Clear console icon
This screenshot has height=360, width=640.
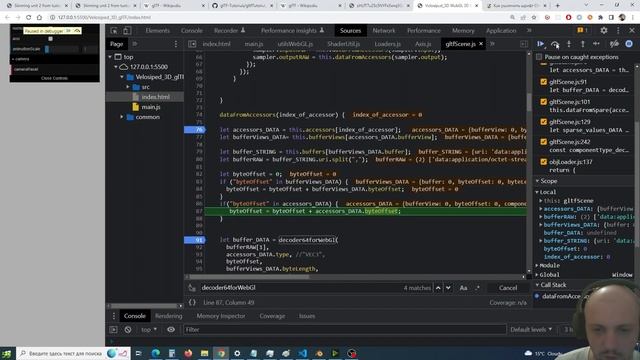coord(128,329)
